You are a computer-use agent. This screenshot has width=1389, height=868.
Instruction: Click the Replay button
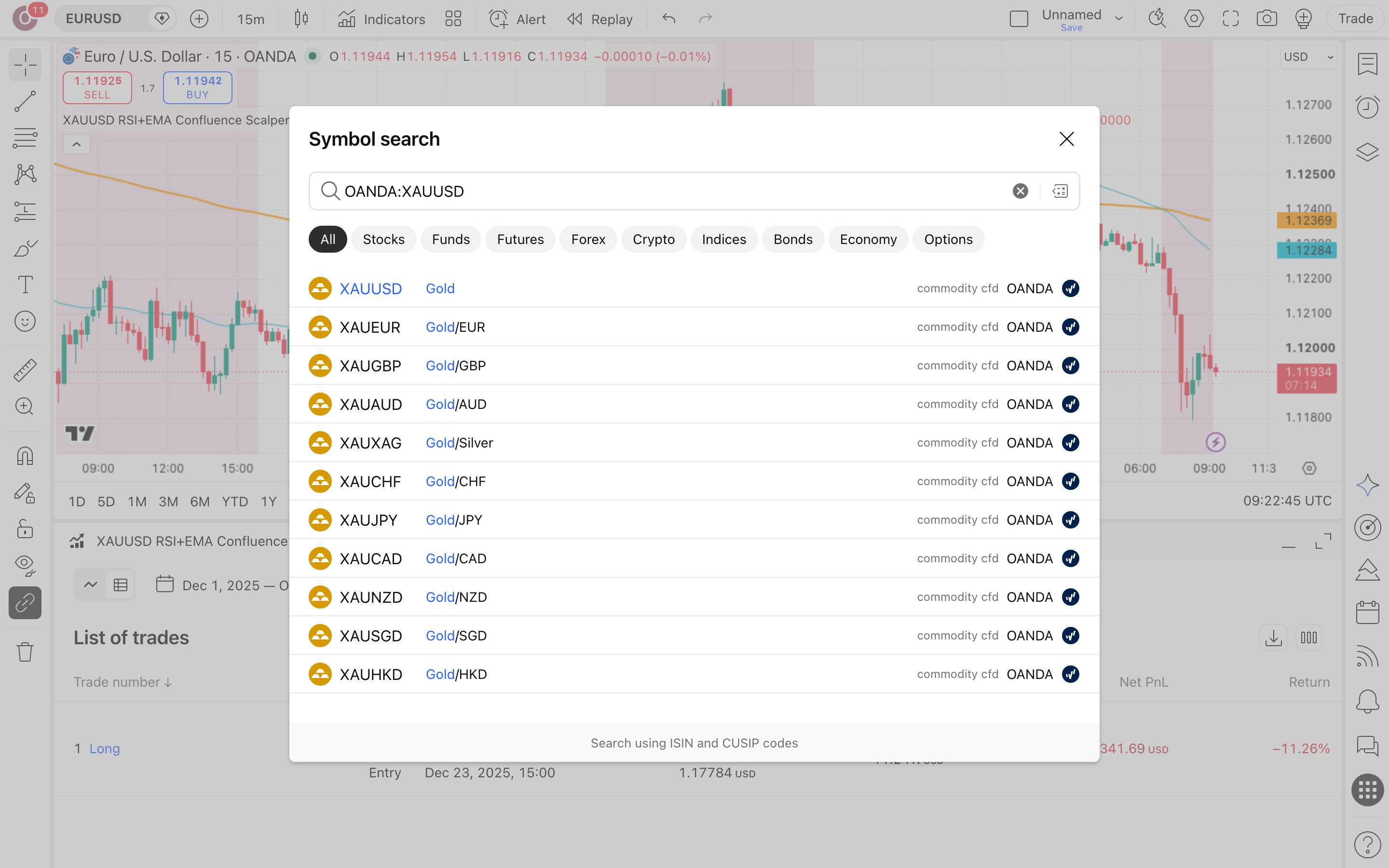point(599,19)
